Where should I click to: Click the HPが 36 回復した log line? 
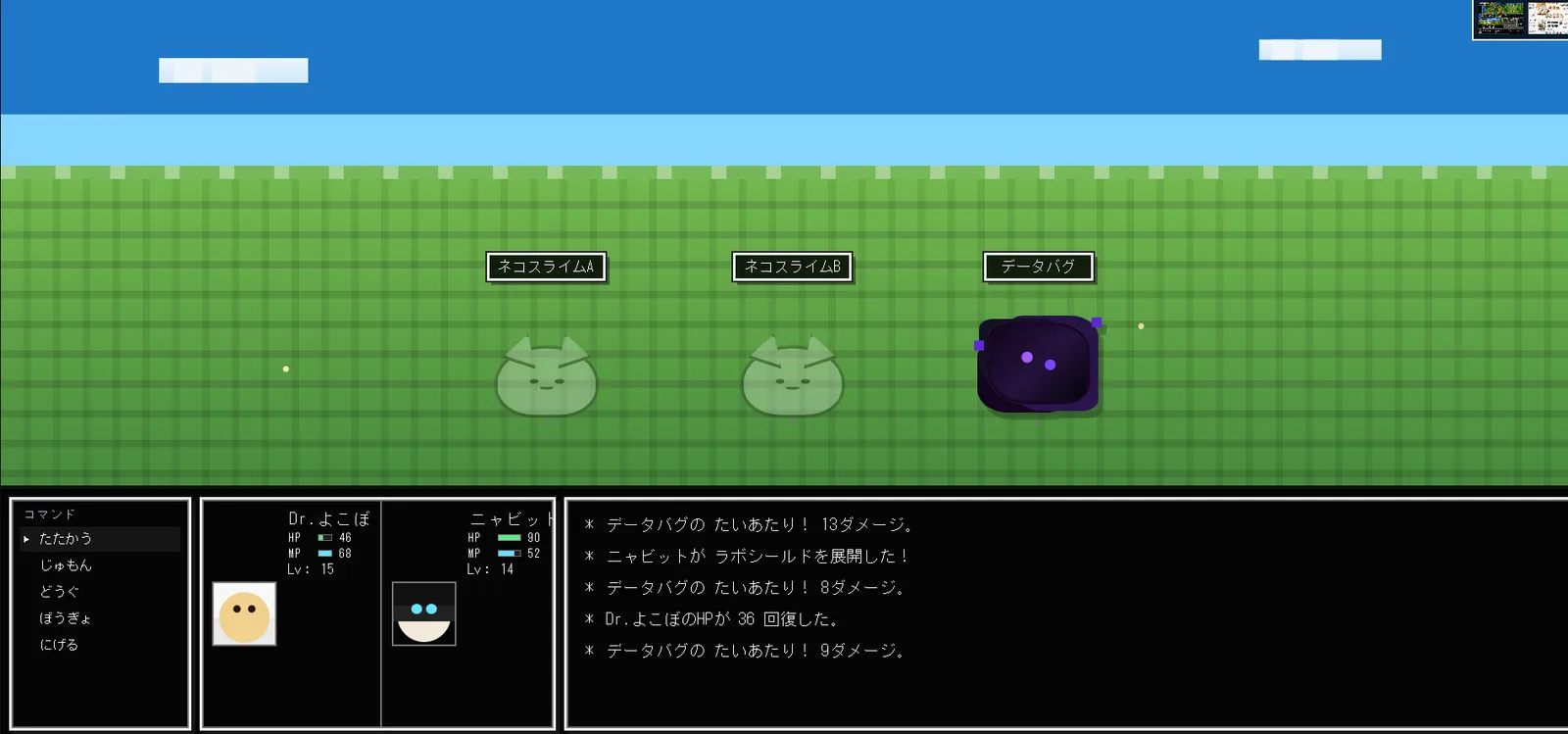click(711, 619)
